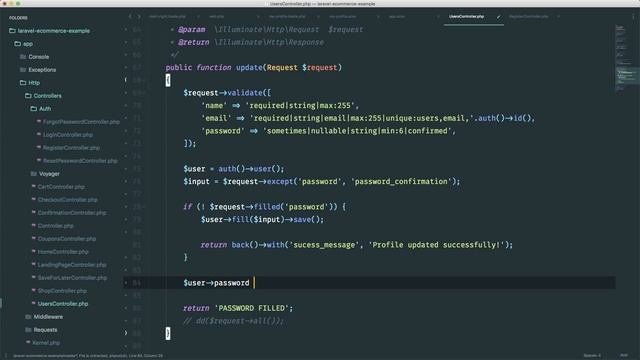Viewport: 640px width, 360px height.
Task: Go to previous tab with left arrow
Action: [x=130, y=17]
